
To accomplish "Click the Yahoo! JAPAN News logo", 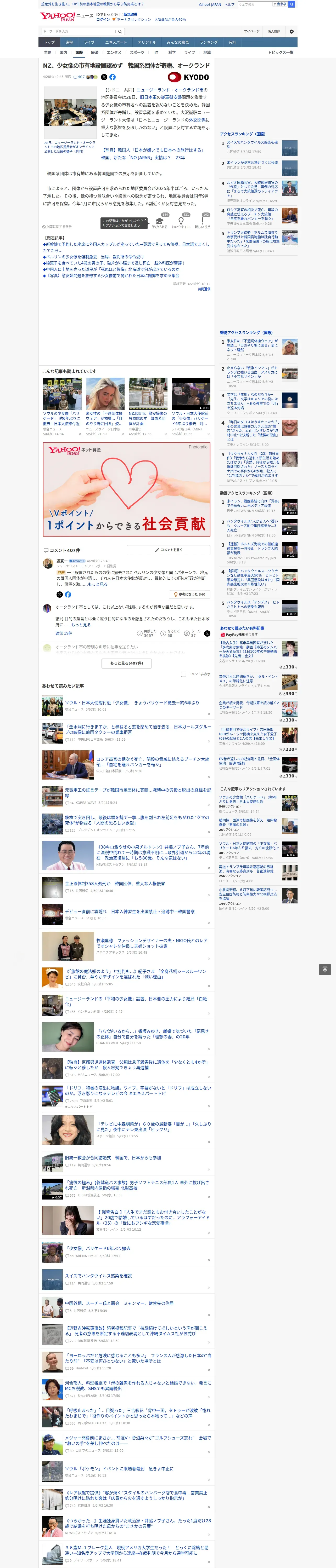I will pyautogui.click(x=67, y=16).
